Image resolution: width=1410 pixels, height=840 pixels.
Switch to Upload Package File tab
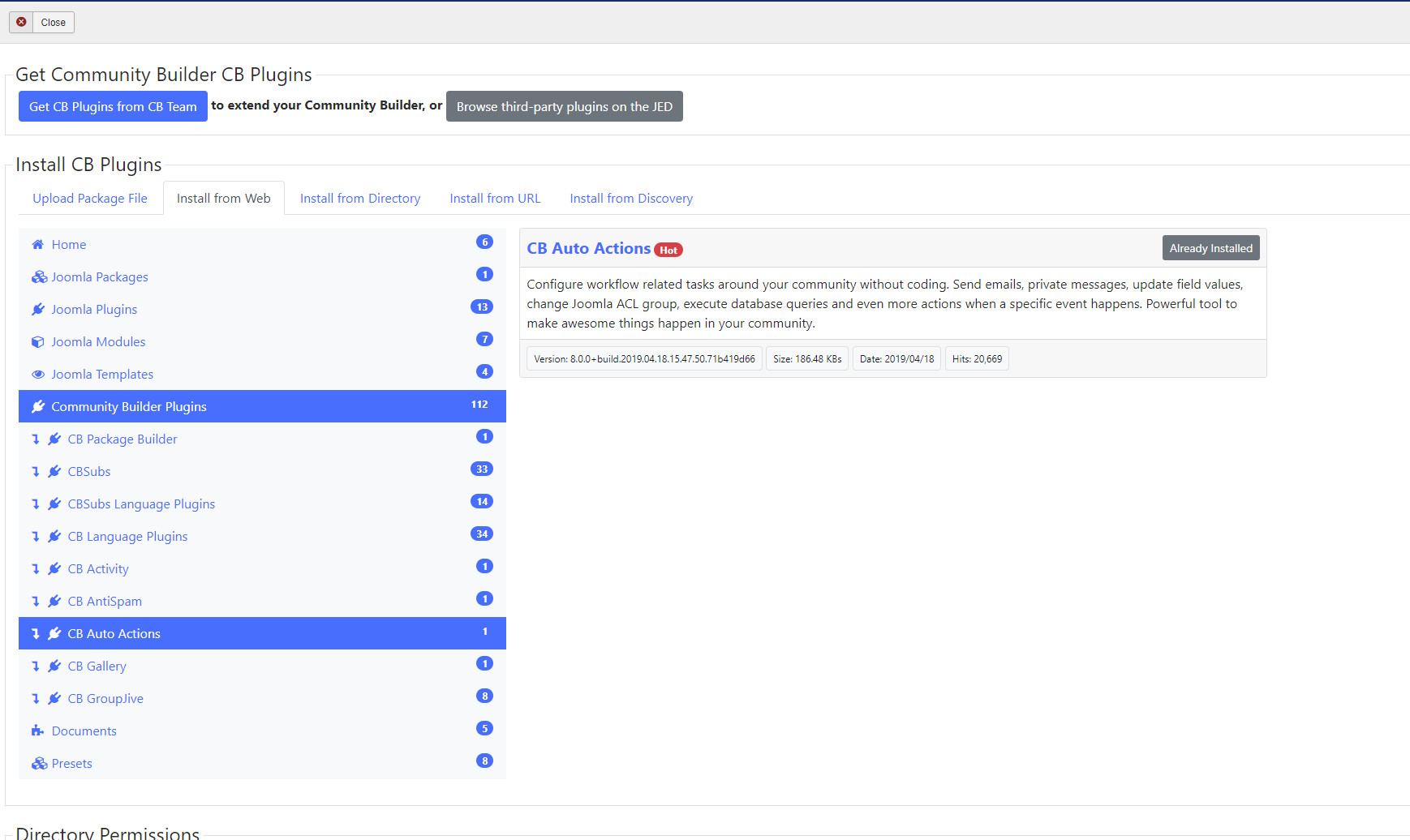click(x=90, y=199)
